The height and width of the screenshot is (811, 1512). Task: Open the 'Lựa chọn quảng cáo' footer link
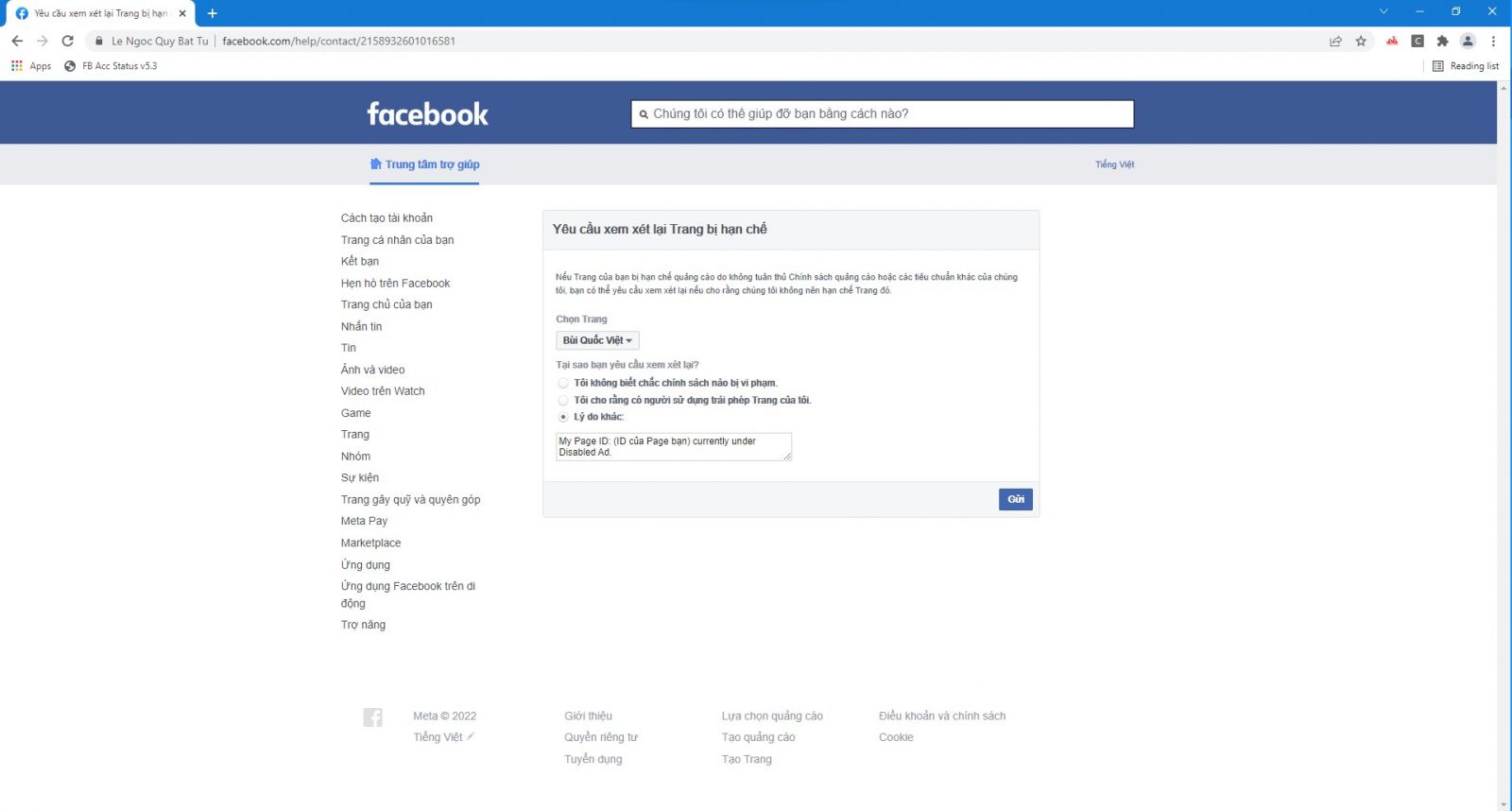772,716
